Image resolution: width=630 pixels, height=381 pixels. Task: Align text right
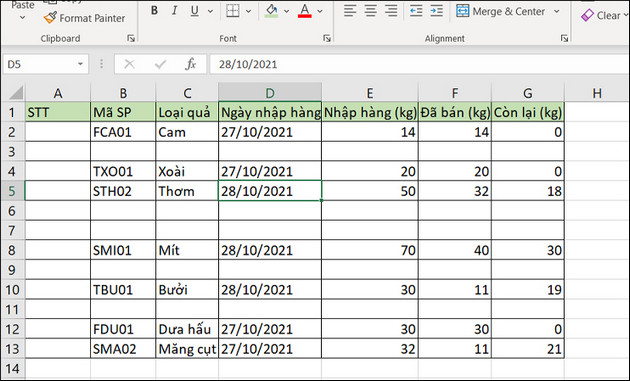point(391,11)
